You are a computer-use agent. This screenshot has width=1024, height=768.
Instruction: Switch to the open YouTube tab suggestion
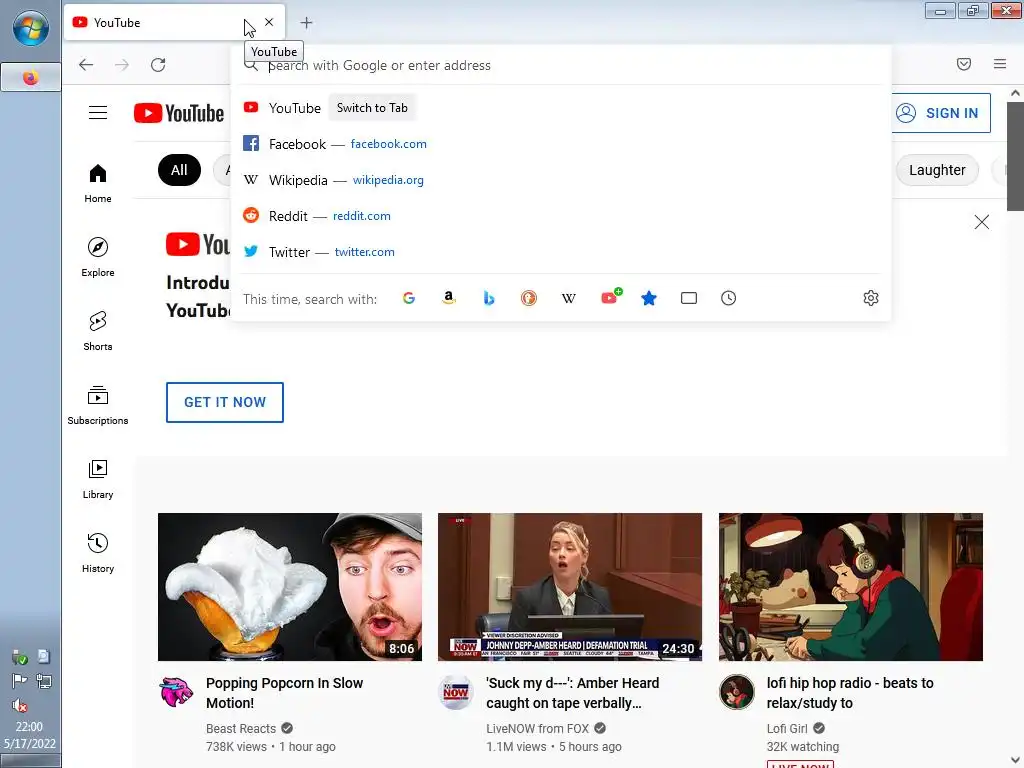pyautogui.click(x=561, y=108)
